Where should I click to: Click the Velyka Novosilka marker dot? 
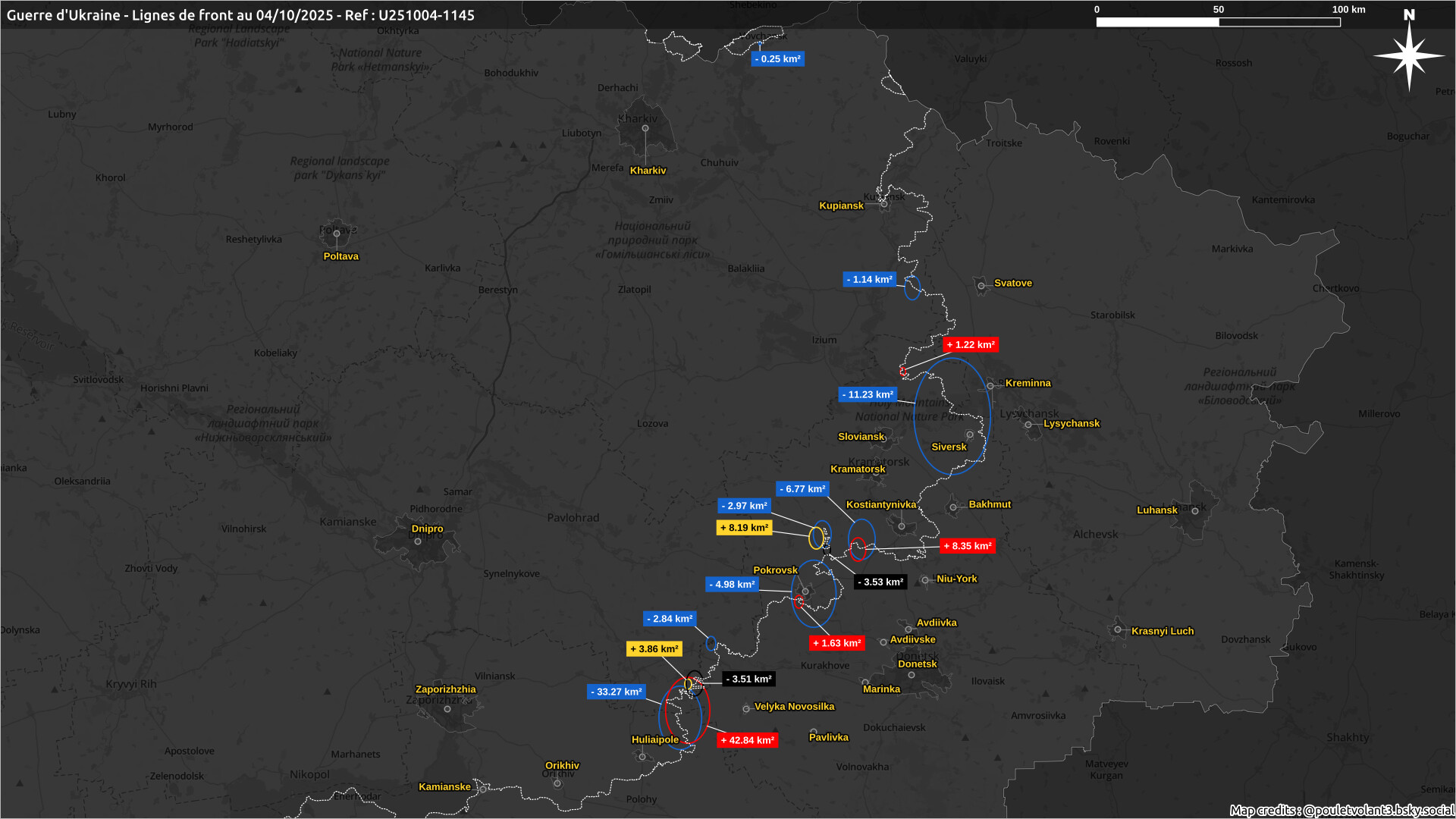[746, 709]
